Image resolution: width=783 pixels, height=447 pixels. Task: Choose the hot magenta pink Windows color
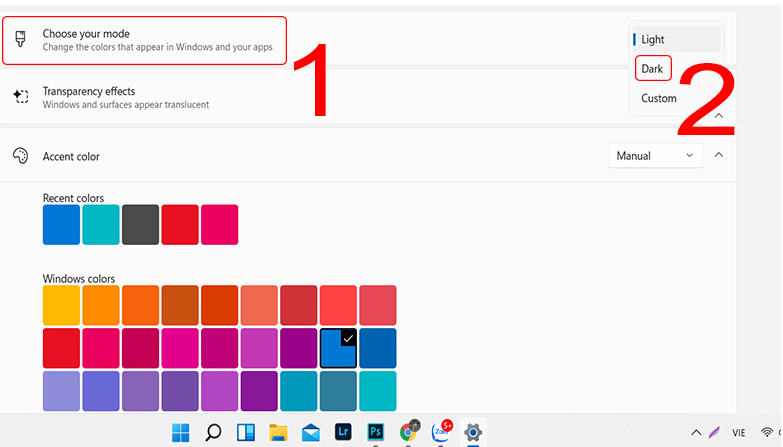point(180,348)
